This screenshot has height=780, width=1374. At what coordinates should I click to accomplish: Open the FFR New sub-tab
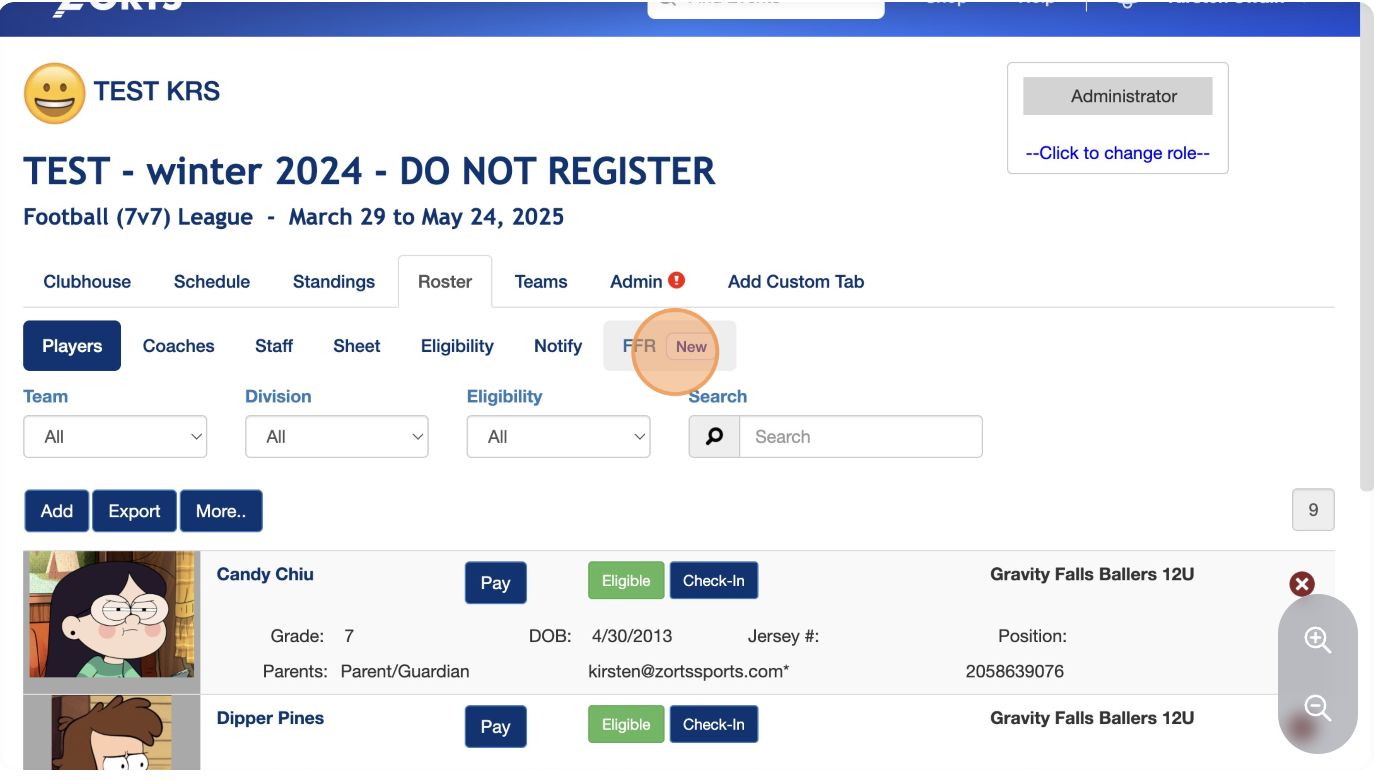point(670,346)
